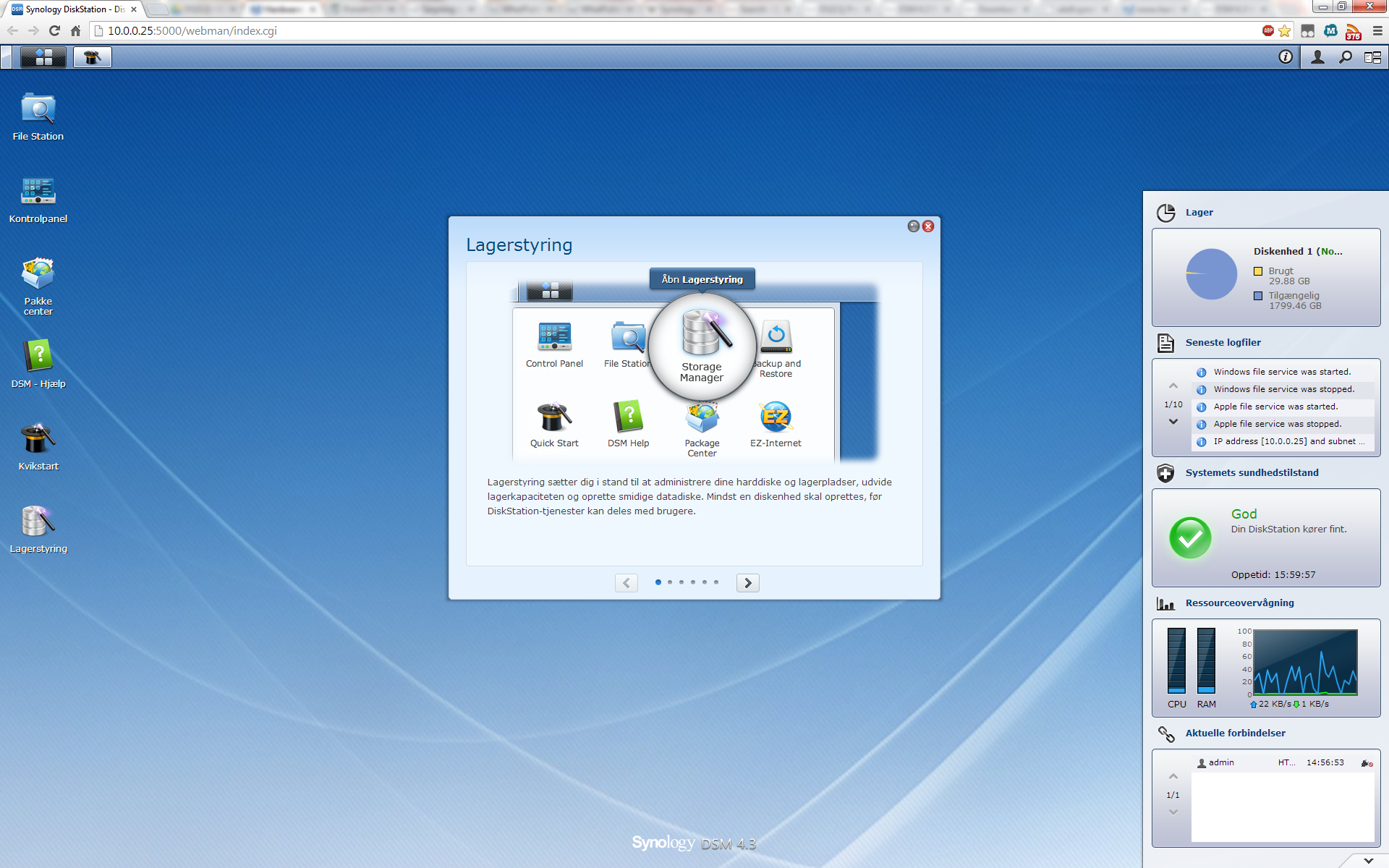This screenshot has height=868, width=1389.
Task: Close the Synology DiskStation browser tab
Action: pyautogui.click(x=134, y=9)
